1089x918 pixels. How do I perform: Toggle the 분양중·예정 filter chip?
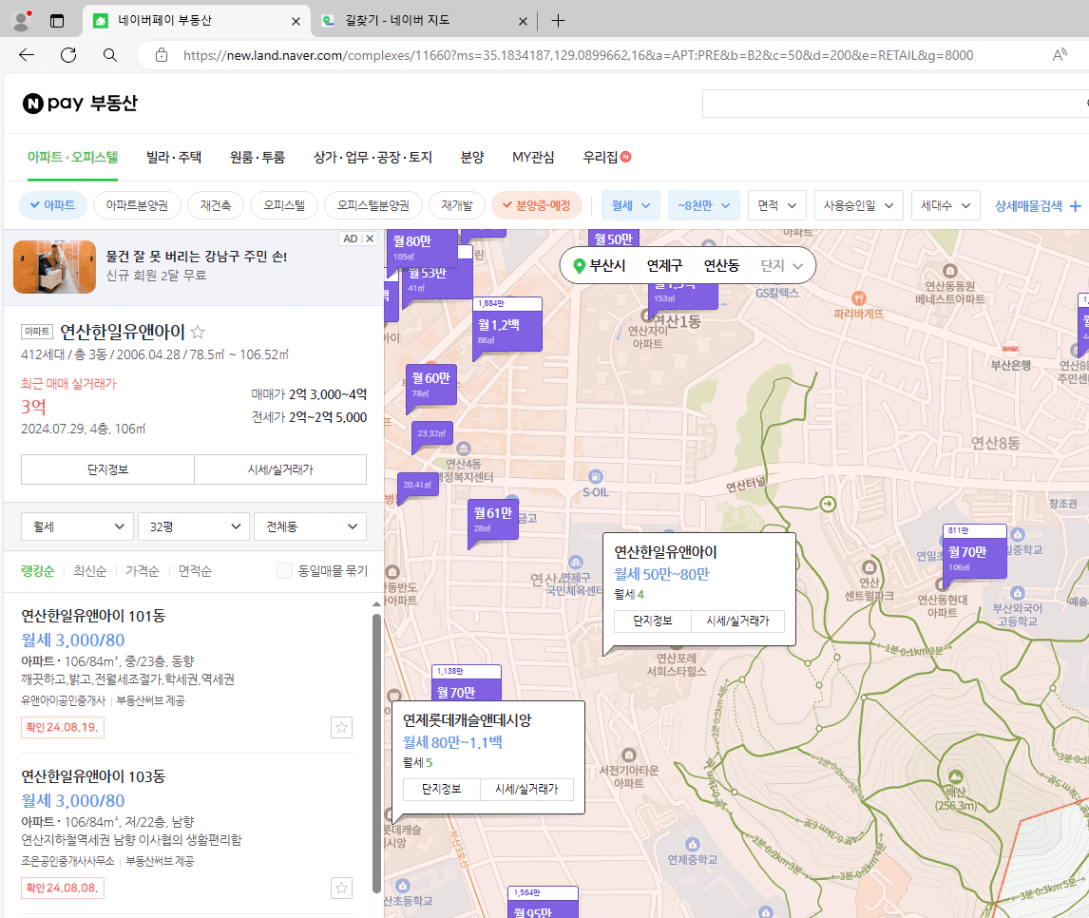(536, 205)
